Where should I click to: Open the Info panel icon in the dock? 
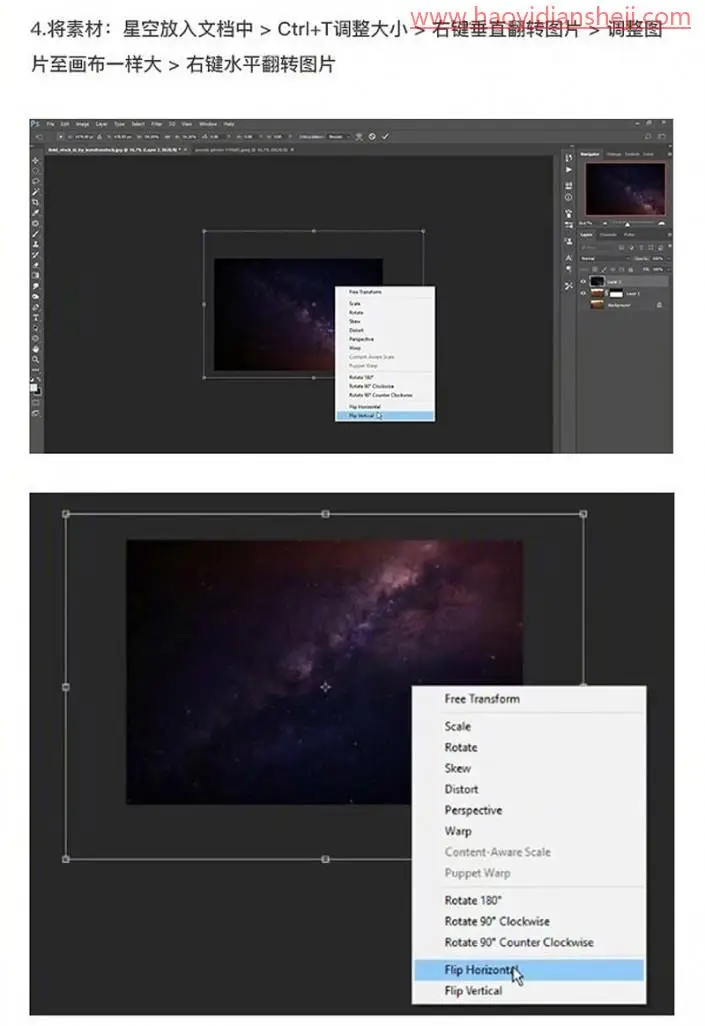(x=569, y=198)
